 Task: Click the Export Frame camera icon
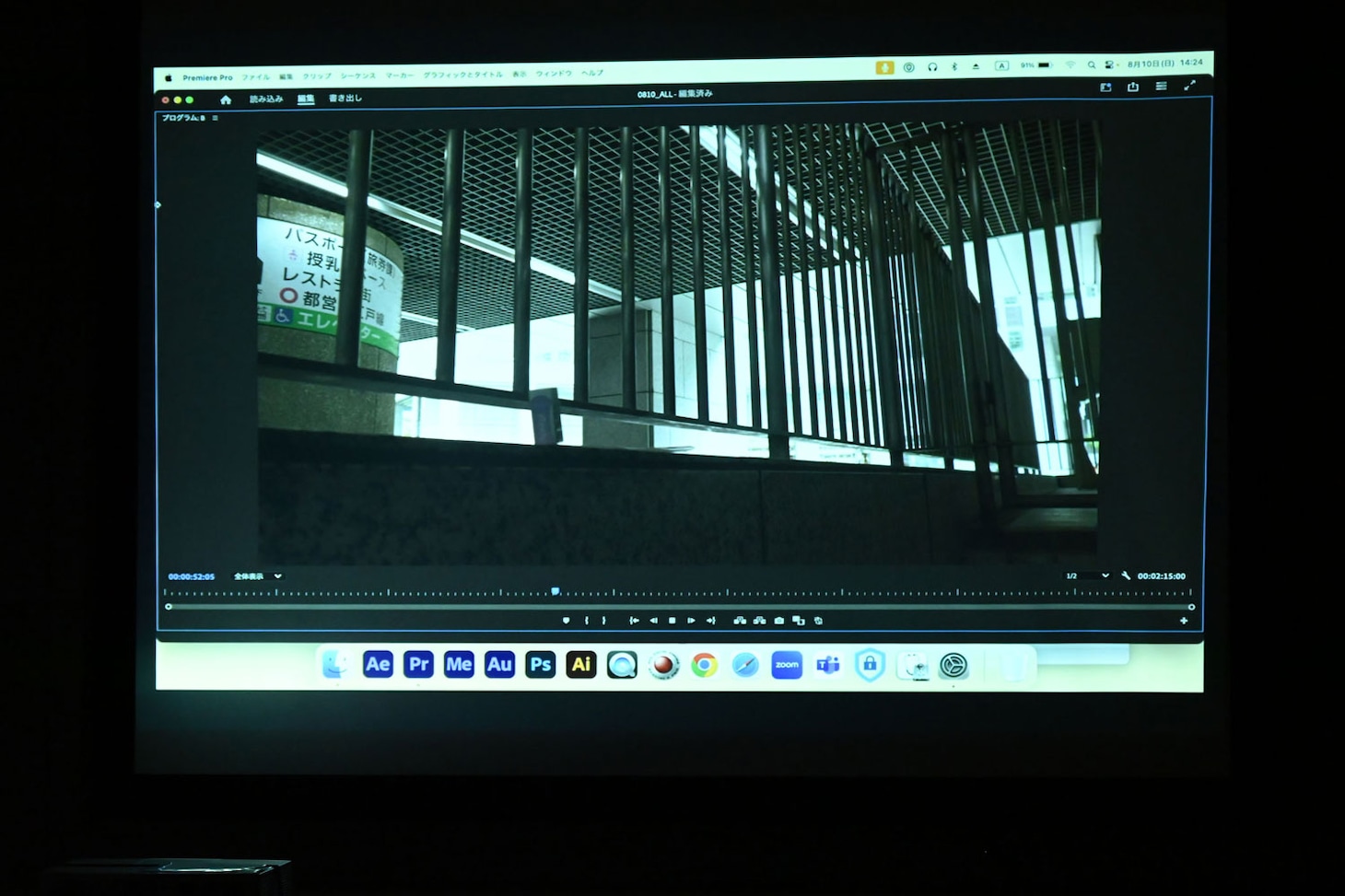pos(779,621)
